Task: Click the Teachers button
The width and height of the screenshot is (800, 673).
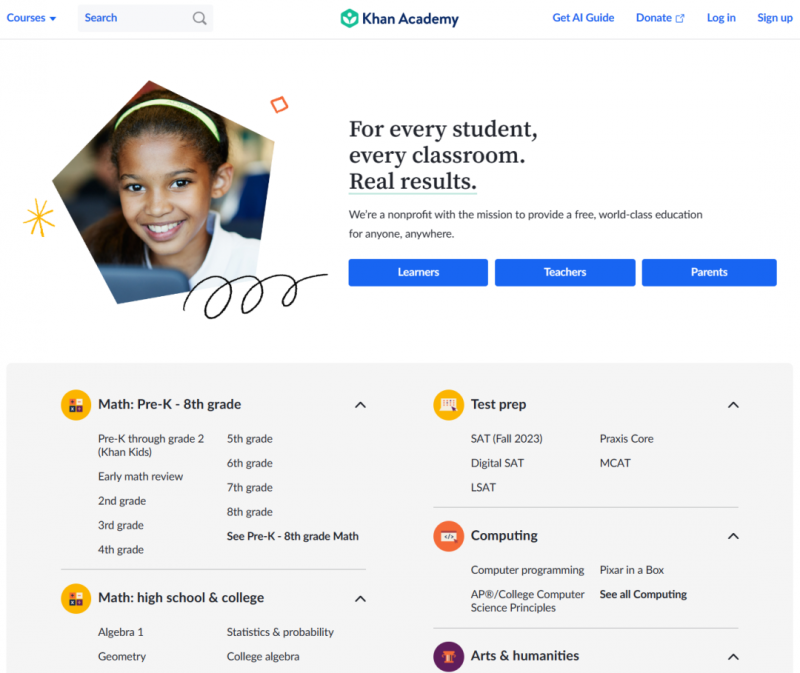Action: (x=565, y=272)
